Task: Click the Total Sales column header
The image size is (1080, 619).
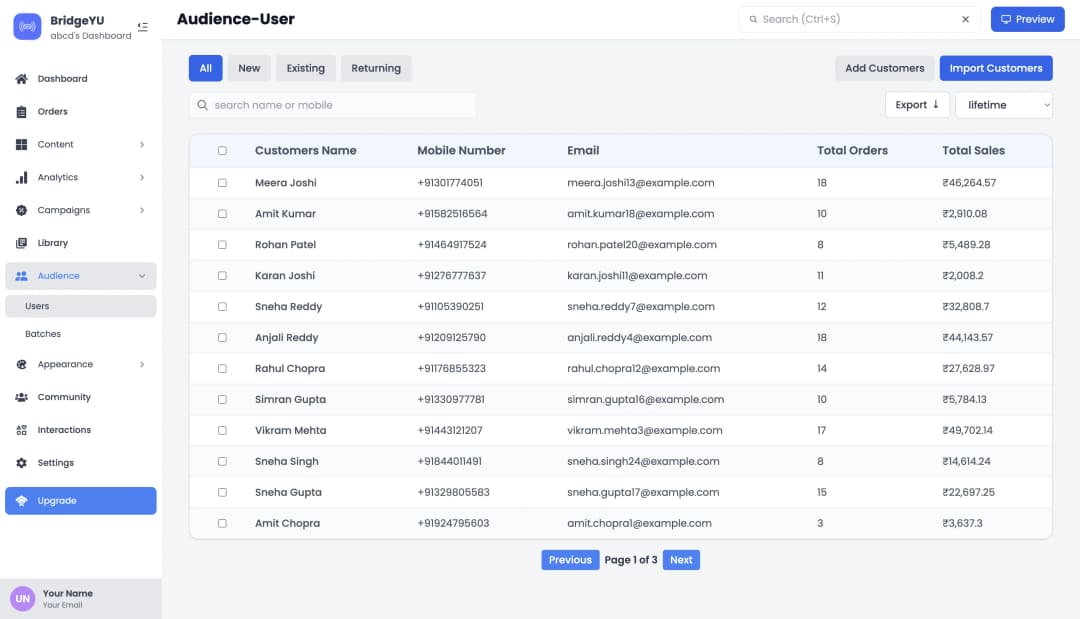Action: (973, 151)
